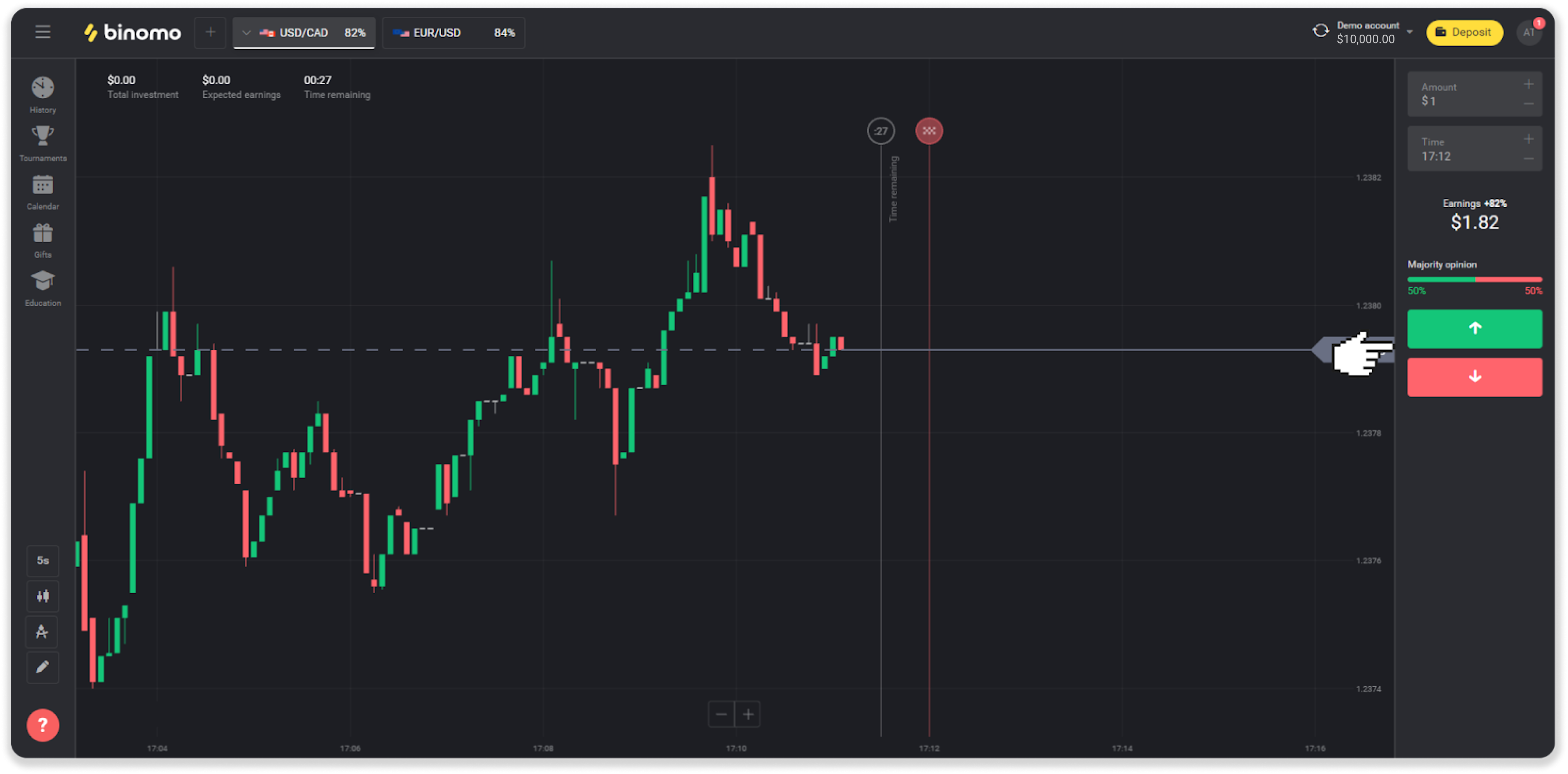Increase the trade Amount with plus
This screenshot has height=774, width=1568.
coord(1528,85)
